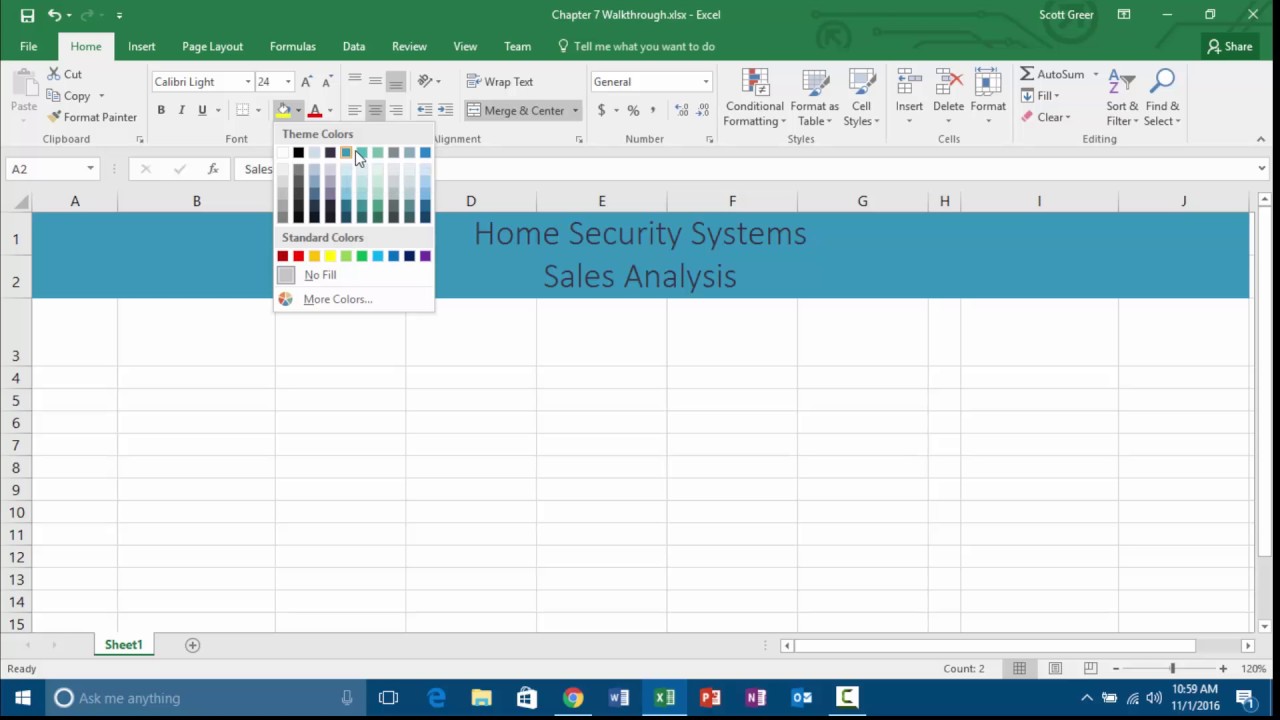Switch to the Page Layout tab

212,46
